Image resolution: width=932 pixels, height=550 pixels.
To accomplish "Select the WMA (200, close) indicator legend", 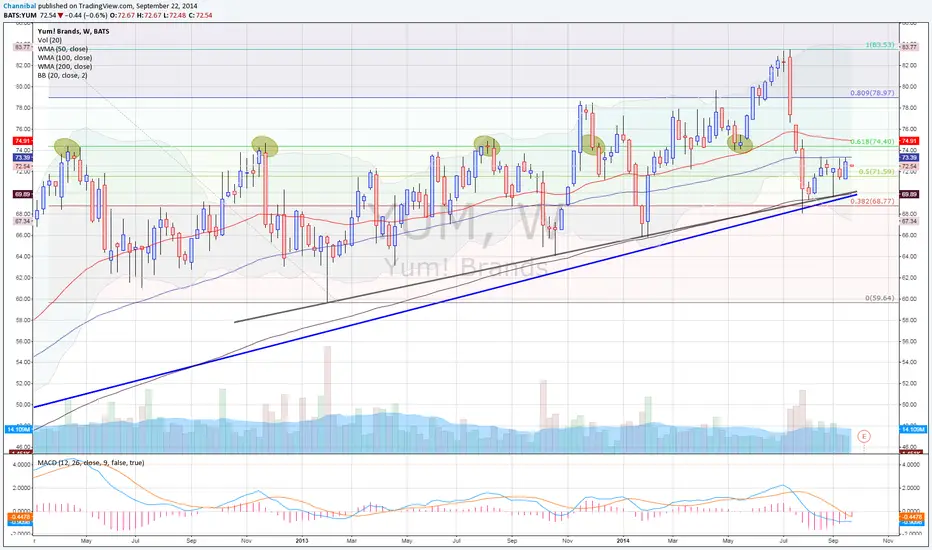I will click(x=64, y=67).
